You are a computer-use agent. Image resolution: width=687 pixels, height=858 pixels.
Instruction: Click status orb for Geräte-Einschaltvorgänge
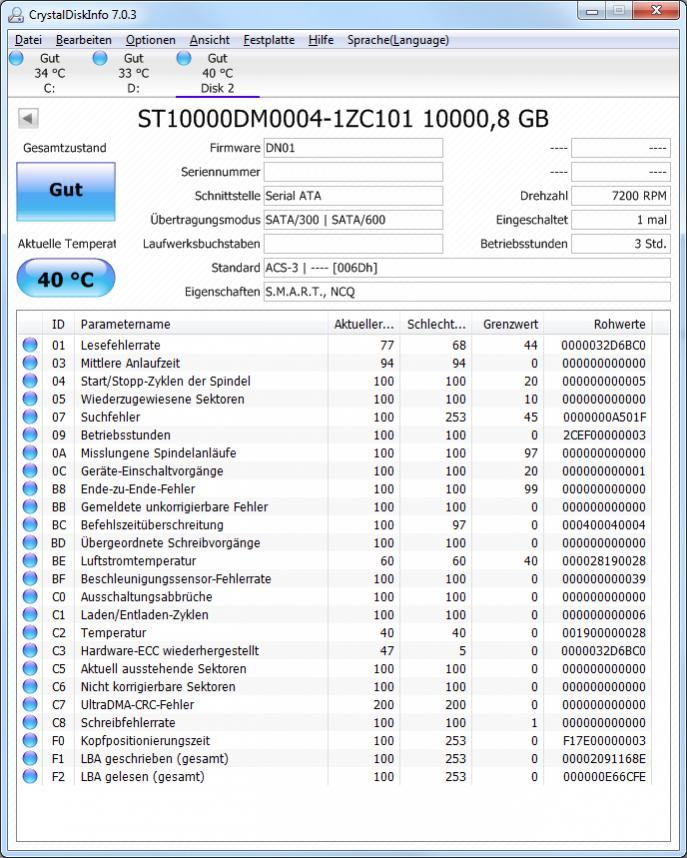pyautogui.click(x=30, y=471)
